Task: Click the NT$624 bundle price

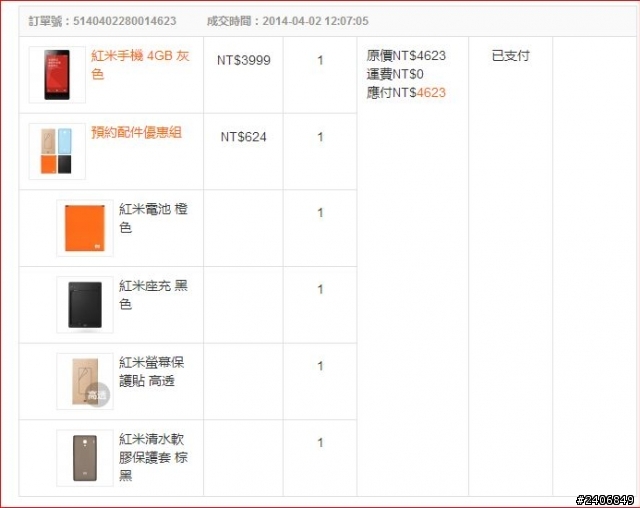Action: pyautogui.click(x=244, y=137)
